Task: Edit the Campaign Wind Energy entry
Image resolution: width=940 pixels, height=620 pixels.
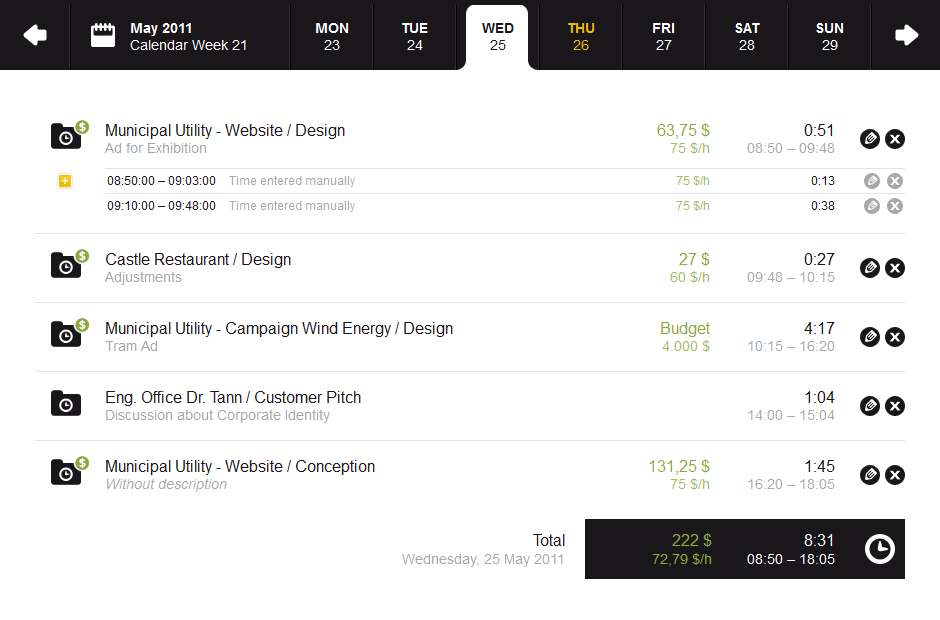Action: [x=870, y=337]
